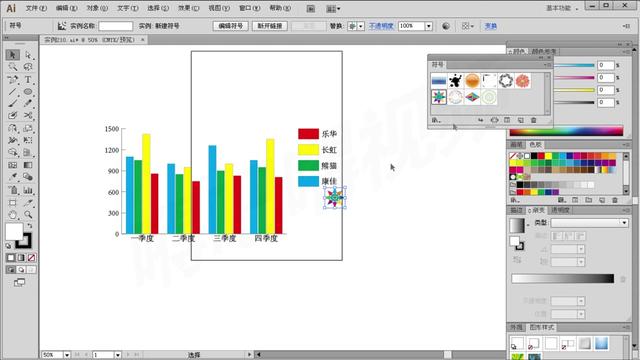This screenshot has width=640, height=360.
Task: Click the 断开链接 (Break Link) button
Action: click(270, 26)
